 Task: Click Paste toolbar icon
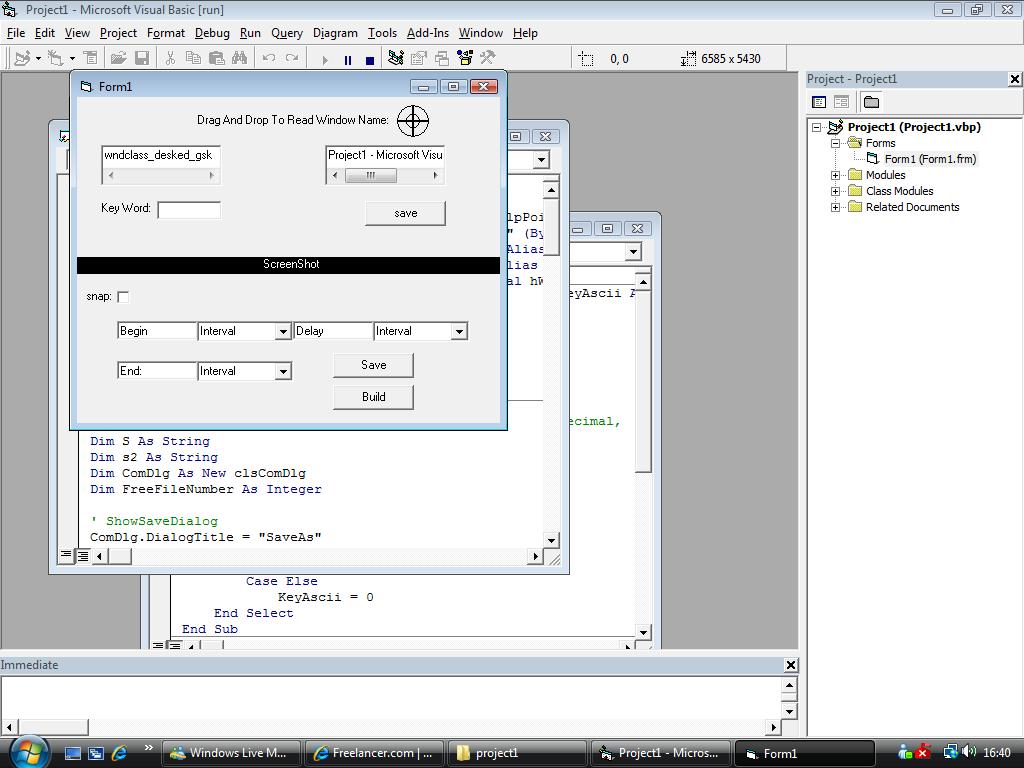pyautogui.click(x=217, y=58)
